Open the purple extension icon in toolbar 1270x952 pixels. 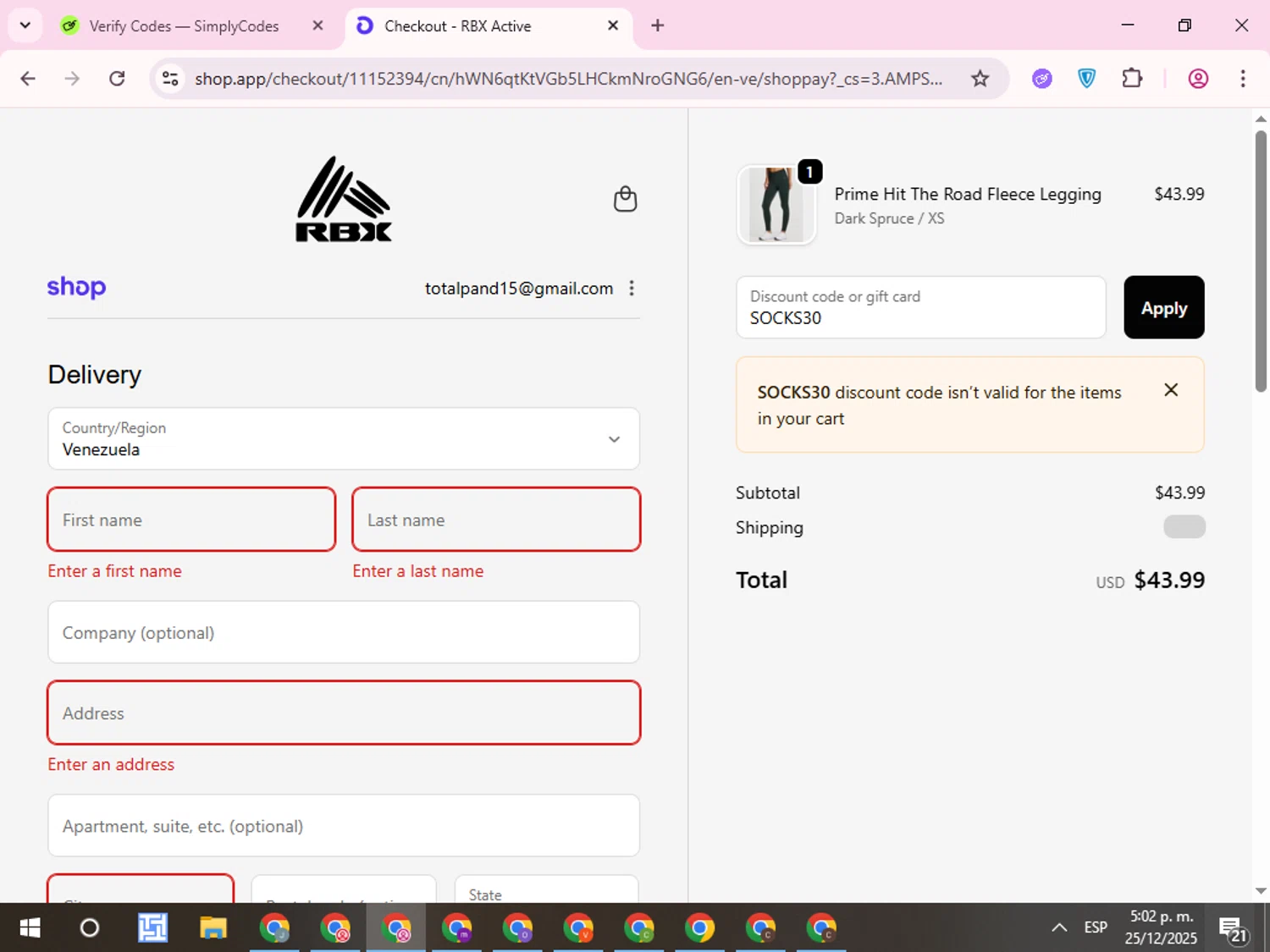[x=1042, y=79]
